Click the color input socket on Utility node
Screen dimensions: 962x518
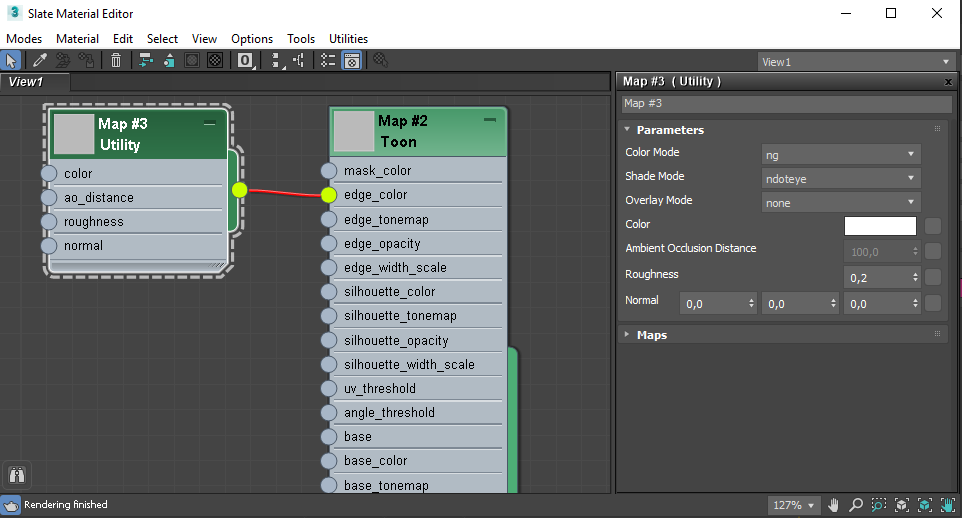pyautogui.click(x=49, y=173)
